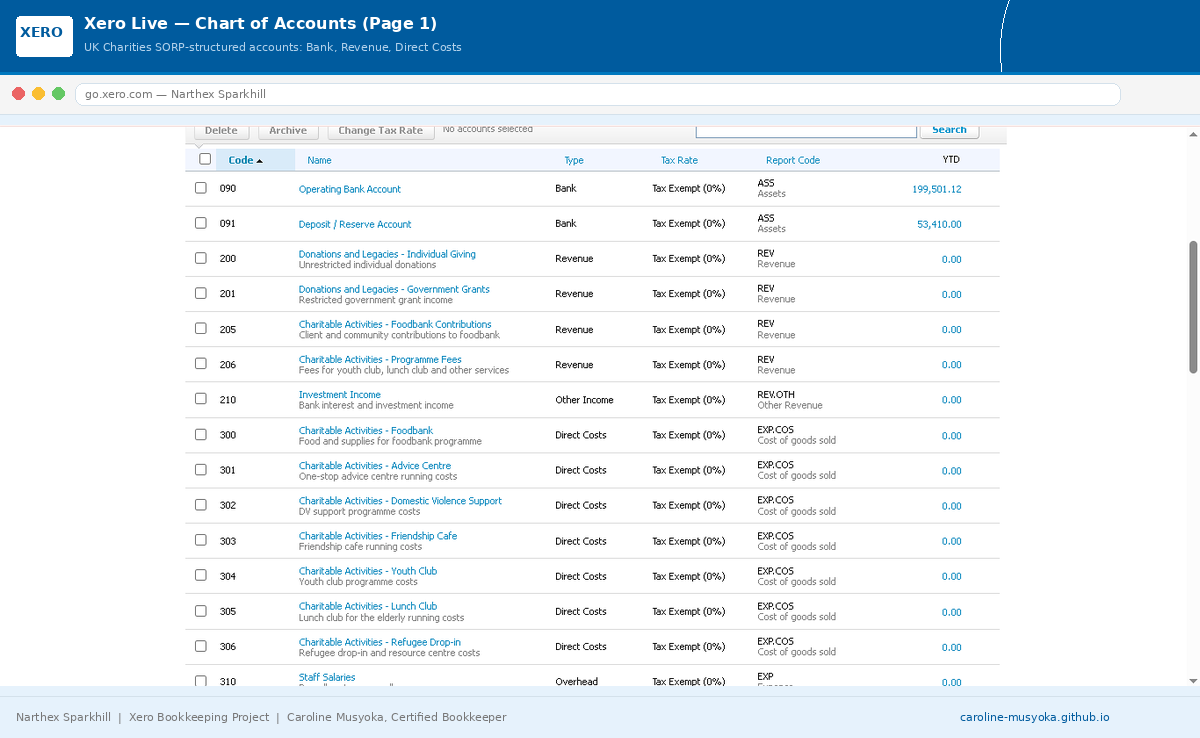Viewport: 1200px width, 738px height.
Task: Sort by the Name column header
Action: pyautogui.click(x=319, y=160)
